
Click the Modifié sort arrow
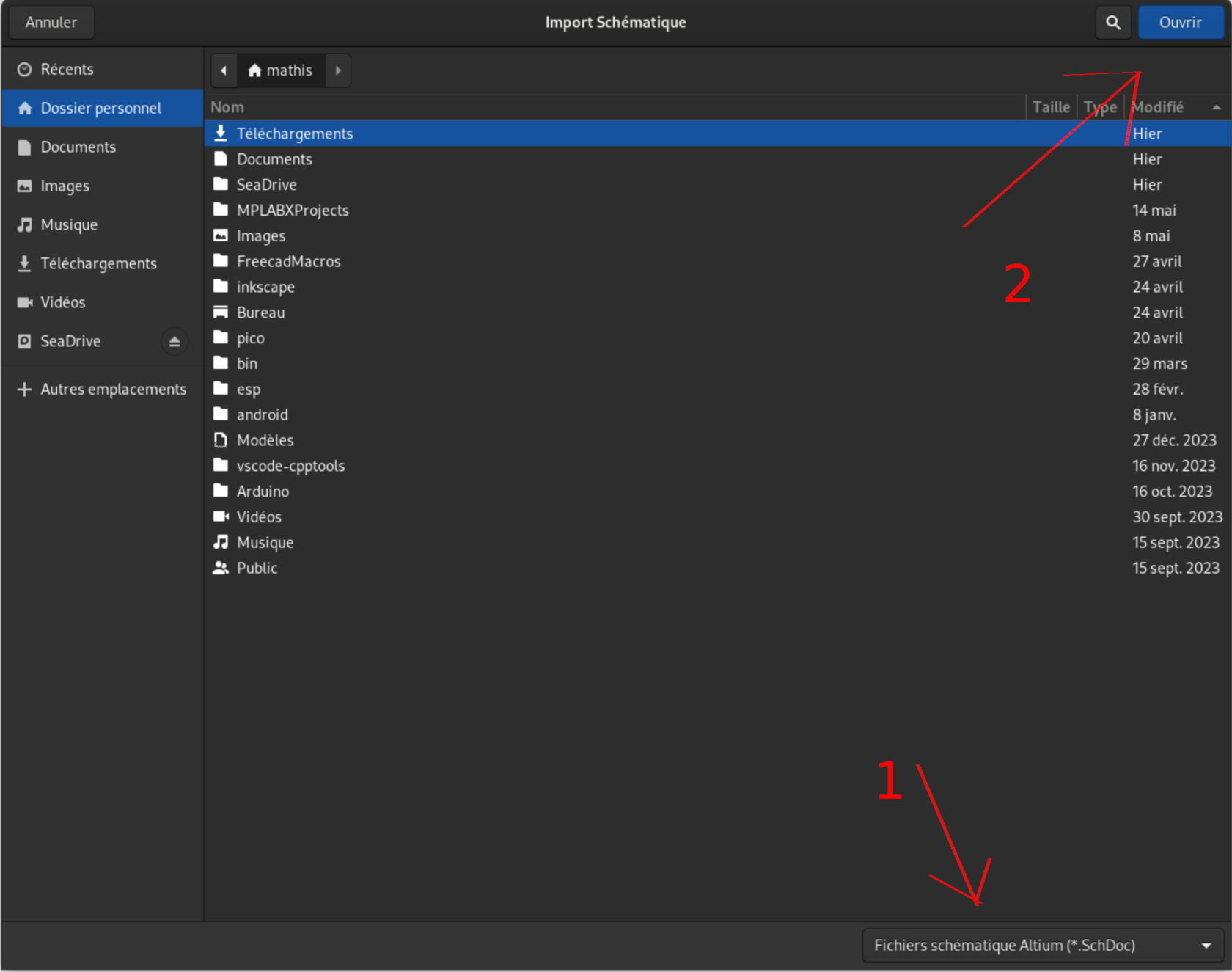point(1217,107)
